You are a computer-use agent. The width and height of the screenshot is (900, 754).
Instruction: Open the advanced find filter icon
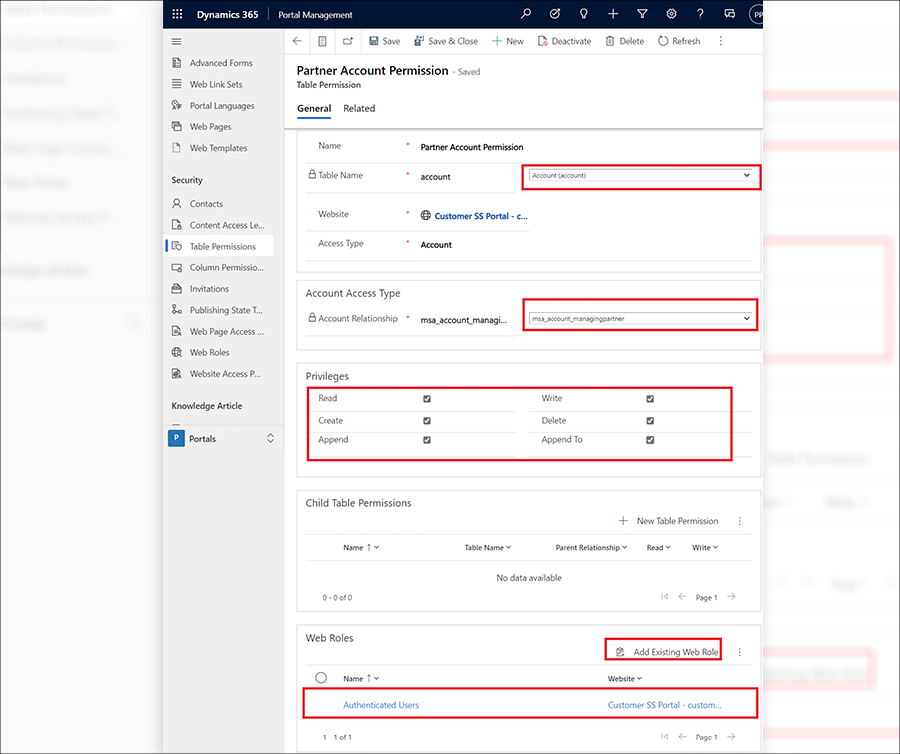click(642, 14)
